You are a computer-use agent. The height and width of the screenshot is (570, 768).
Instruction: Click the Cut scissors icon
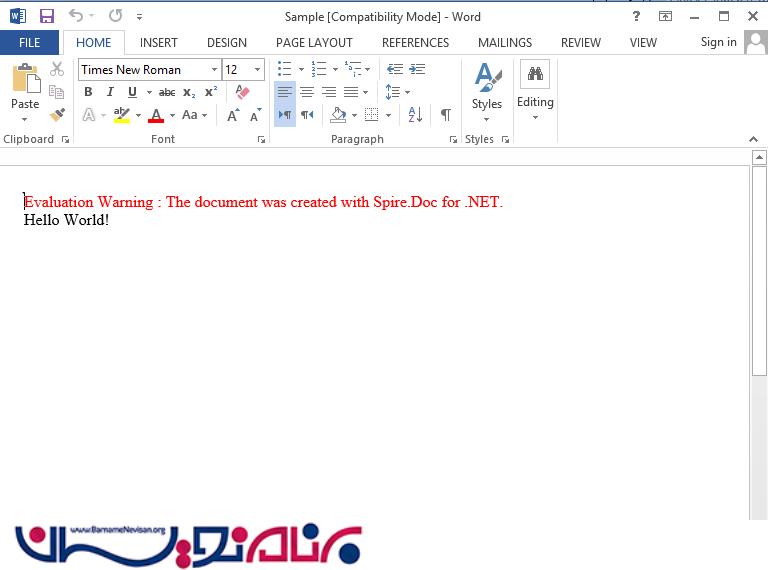point(57,69)
